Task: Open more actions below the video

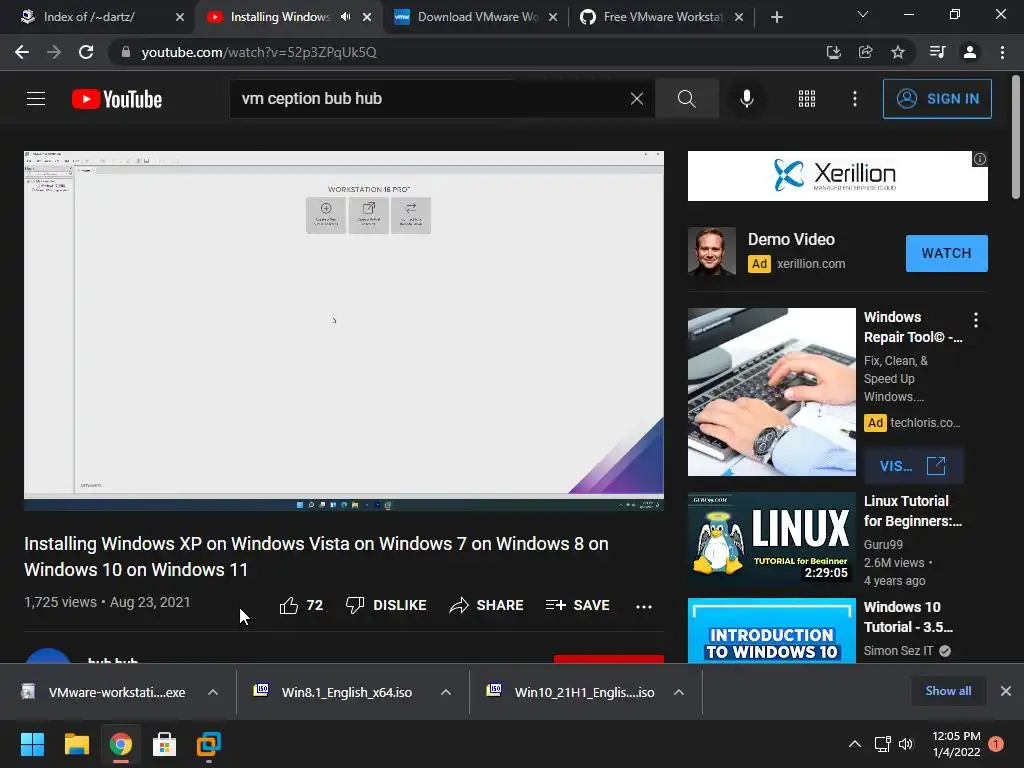Action: pyautogui.click(x=644, y=606)
